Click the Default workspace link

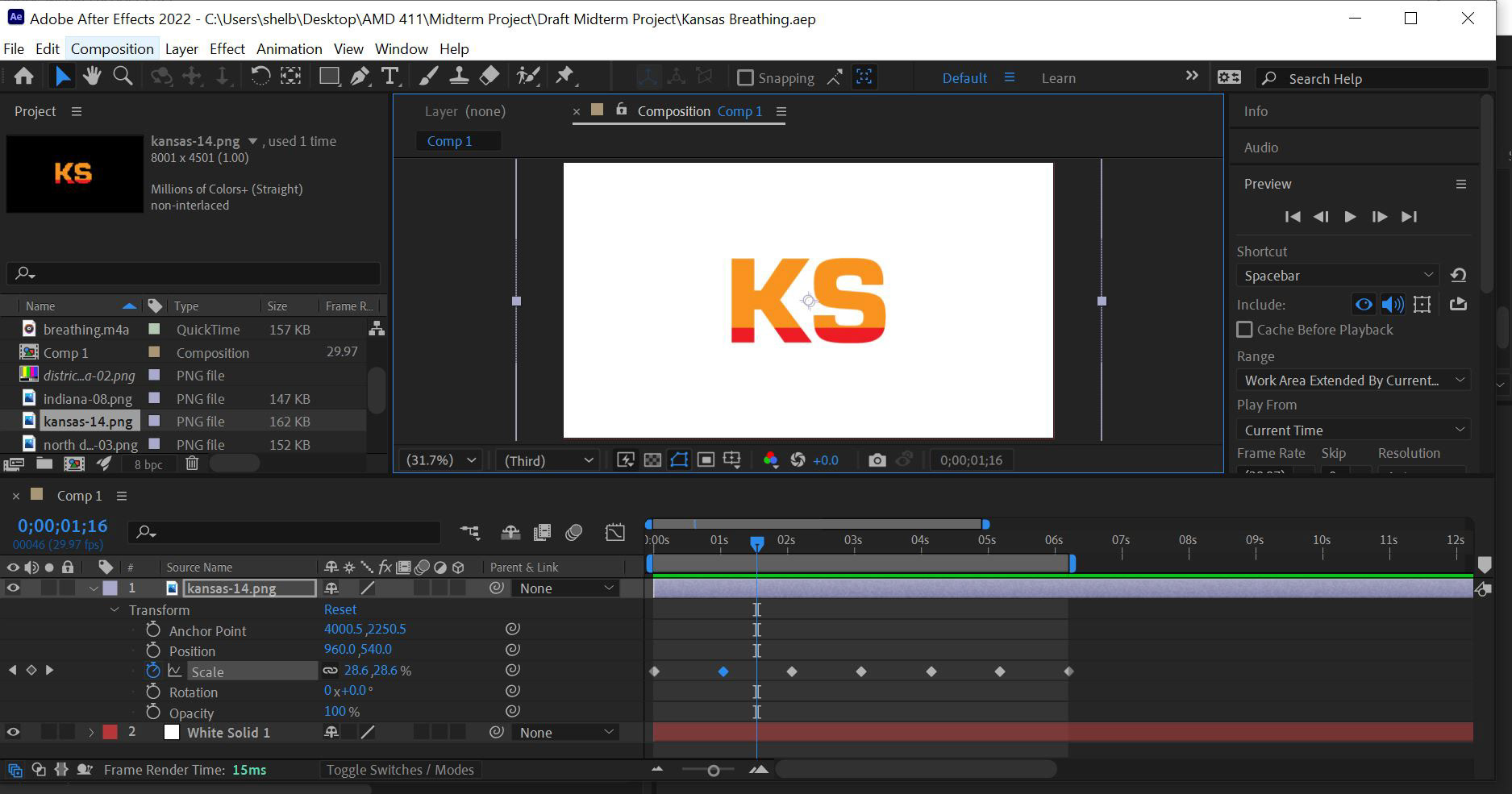click(964, 78)
